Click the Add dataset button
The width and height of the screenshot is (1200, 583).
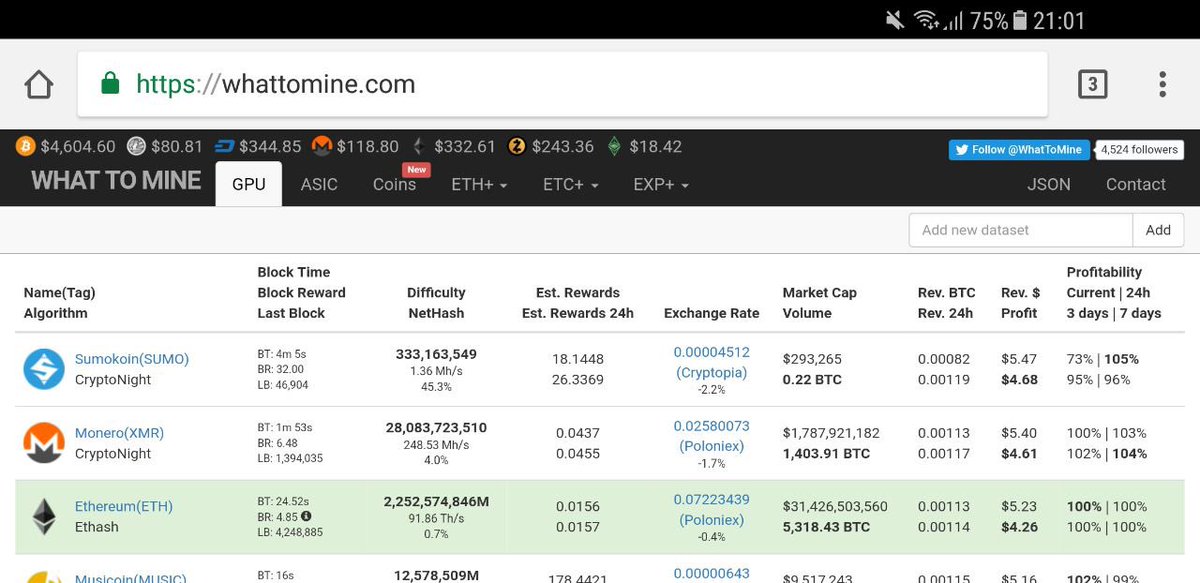click(1158, 230)
